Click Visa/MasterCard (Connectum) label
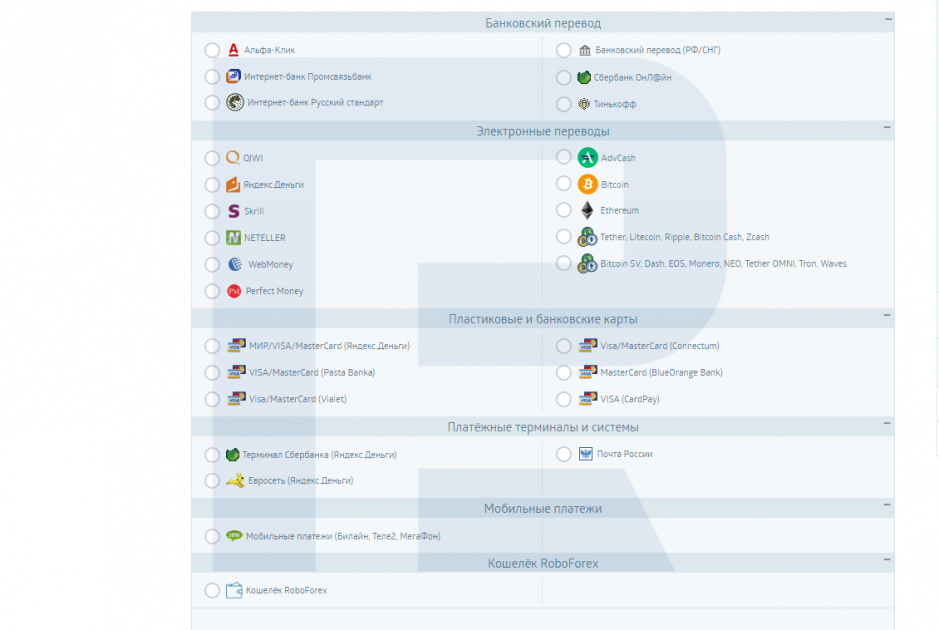This screenshot has height=630, width=939. click(x=660, y=346)
